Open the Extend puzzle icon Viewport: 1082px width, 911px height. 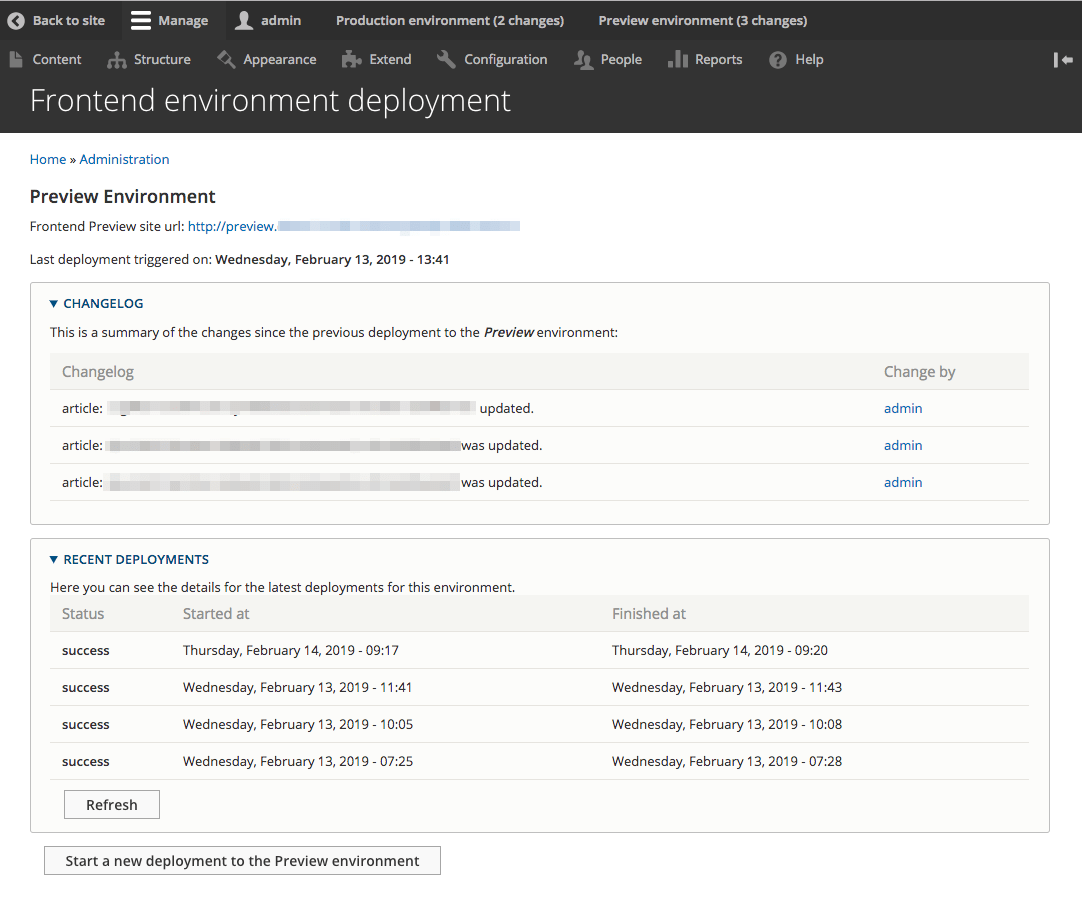coord(351,60)
